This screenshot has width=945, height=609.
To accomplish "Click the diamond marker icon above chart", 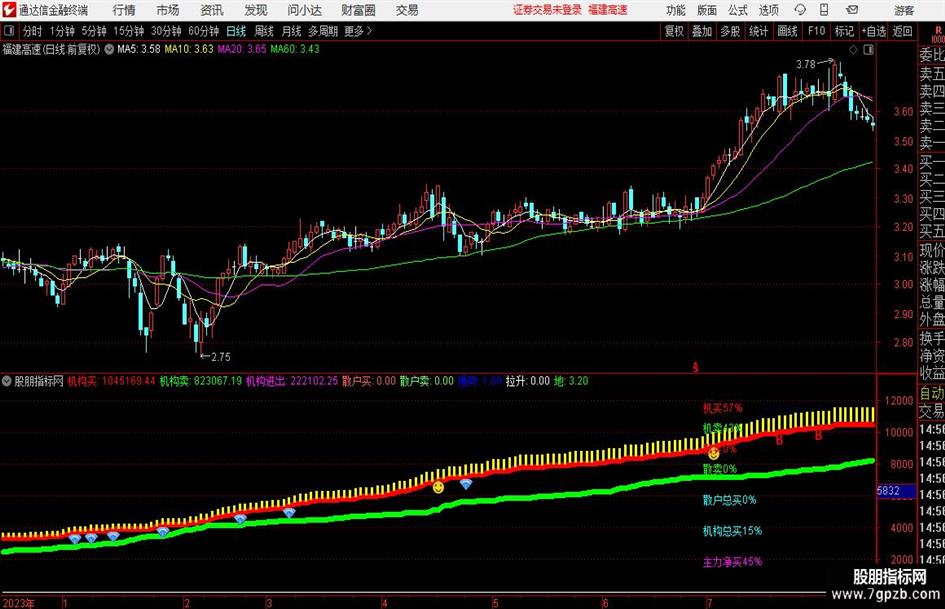I will point(853,49).
